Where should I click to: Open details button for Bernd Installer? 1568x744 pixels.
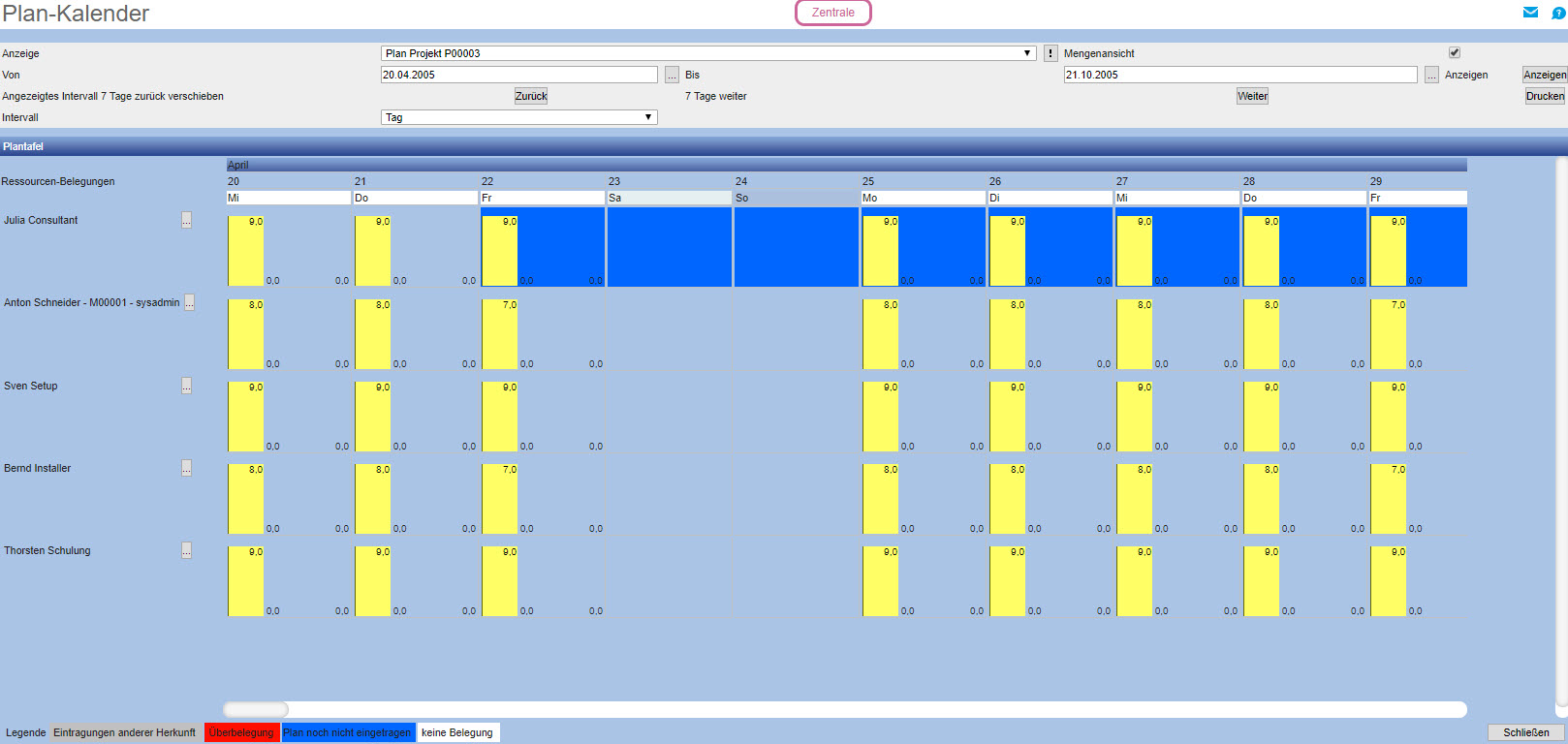[186, 468]
